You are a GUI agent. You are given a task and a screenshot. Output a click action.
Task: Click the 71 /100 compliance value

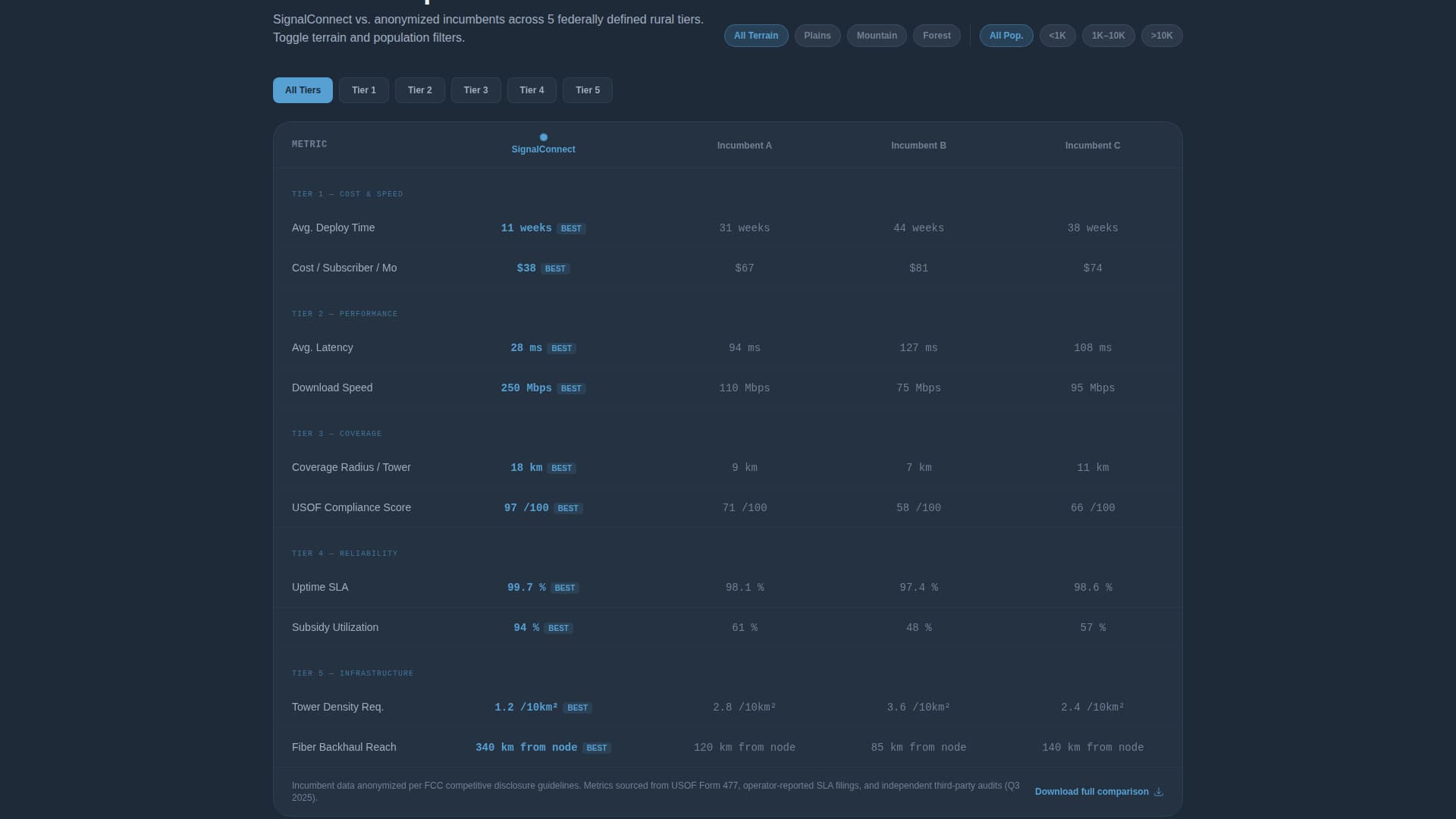point(745,508)
